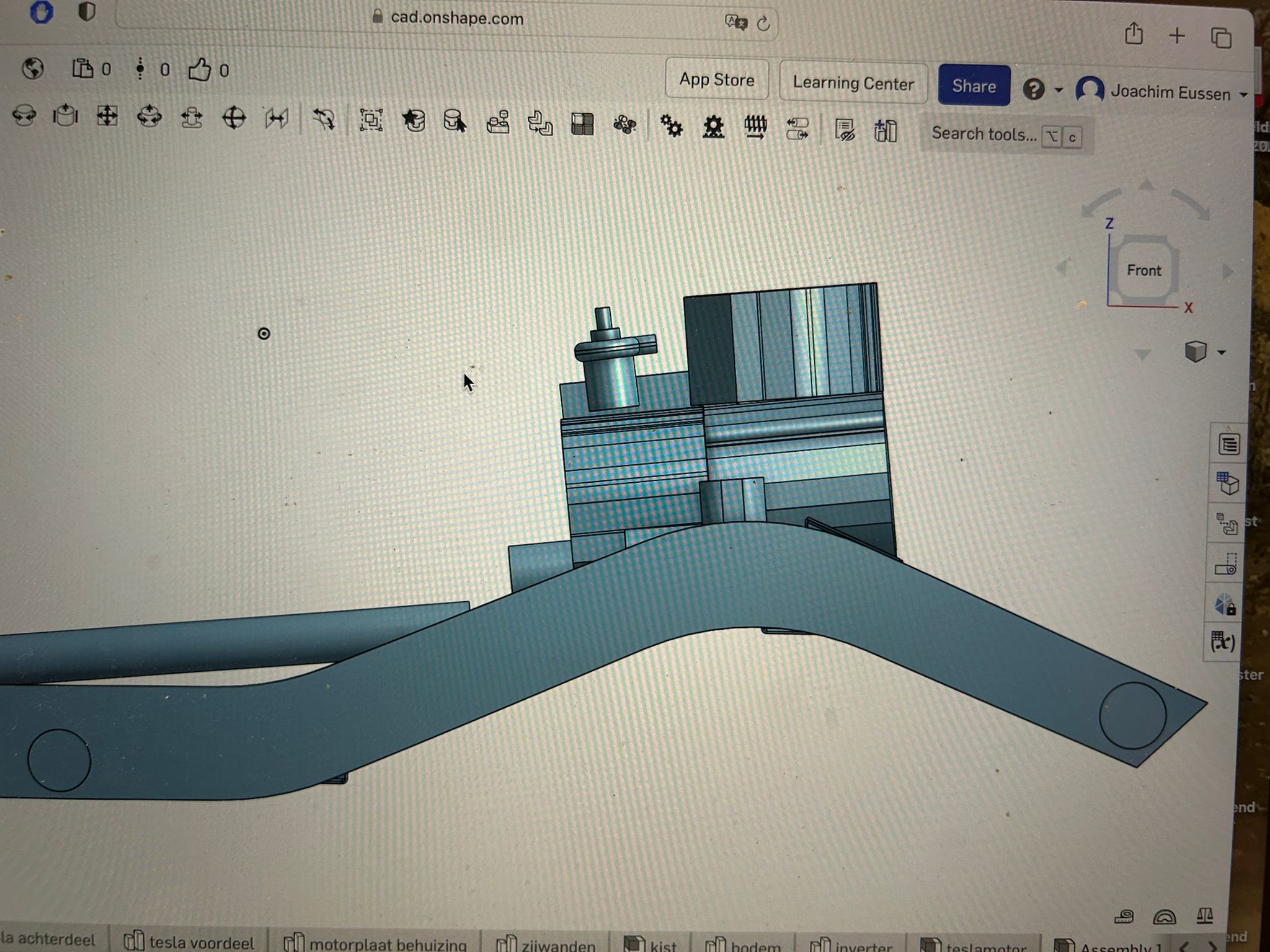Click the Mass properties scale icon
Viewport: 1270px width, 952px height.
click(1204, 915)
